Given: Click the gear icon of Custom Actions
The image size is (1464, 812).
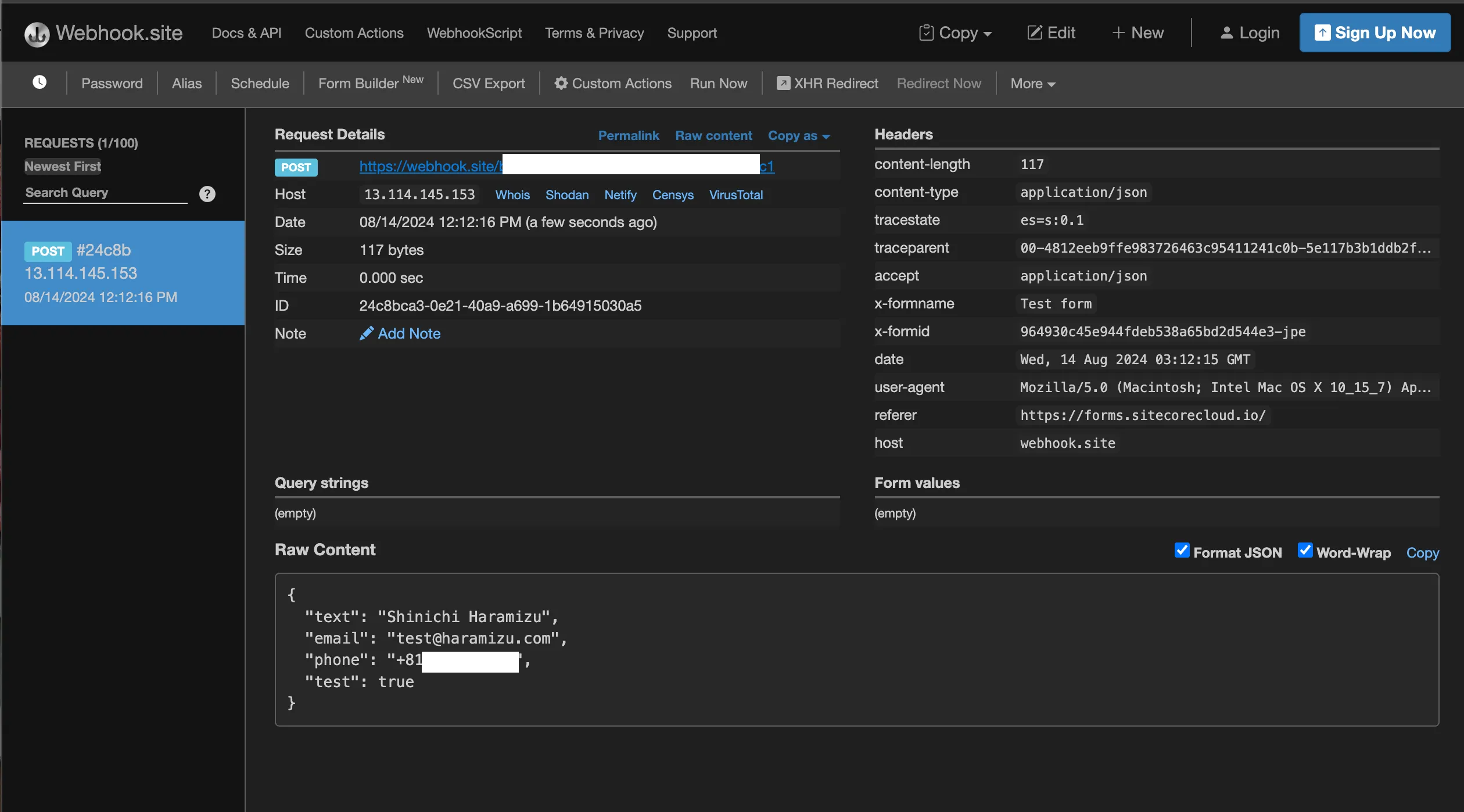Looking at the screenshot, I should pos(561,83).
